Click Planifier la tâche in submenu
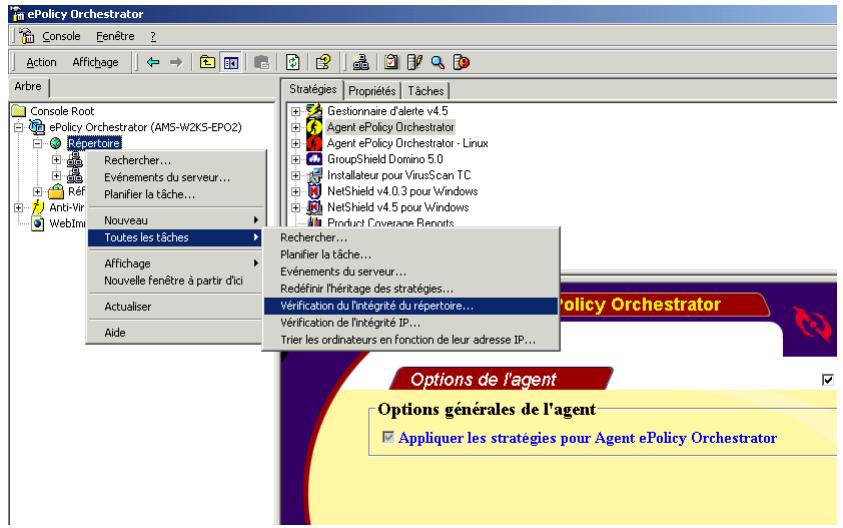The image size is (843, 528). pyautogui.click(x=411, y=254)
